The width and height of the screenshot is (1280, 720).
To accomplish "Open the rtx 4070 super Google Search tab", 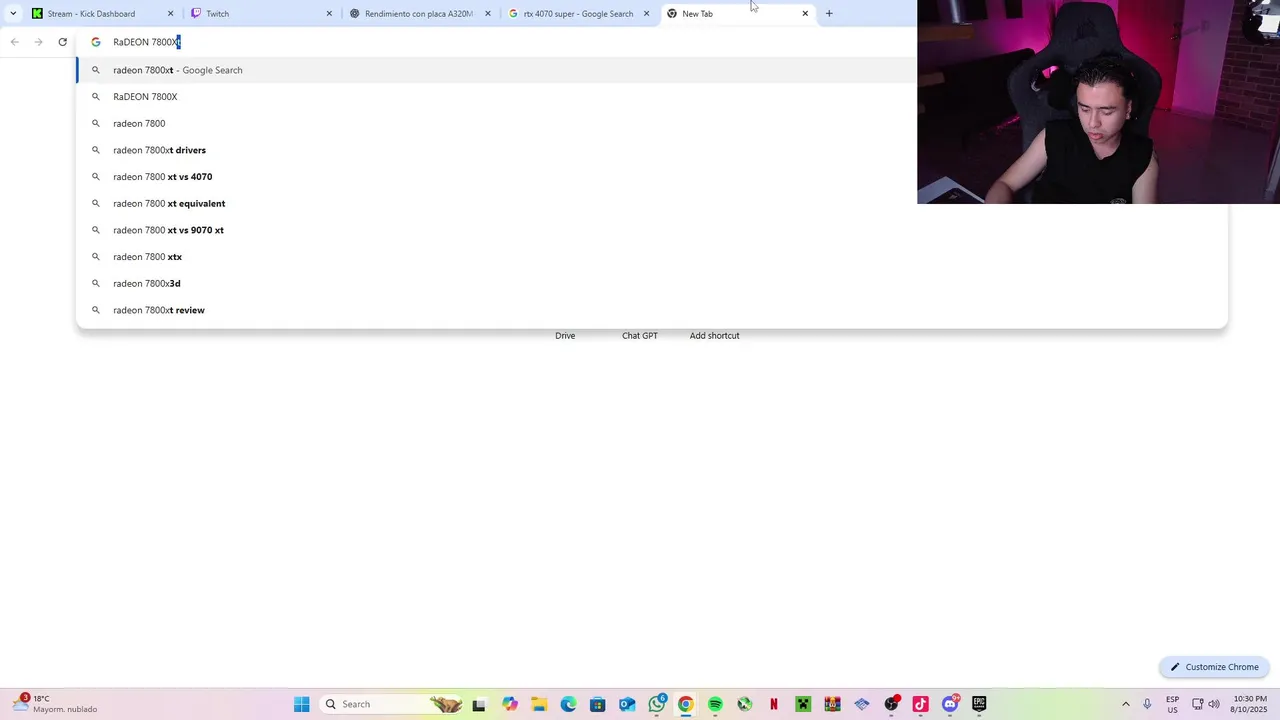I will tap(578, 14).
